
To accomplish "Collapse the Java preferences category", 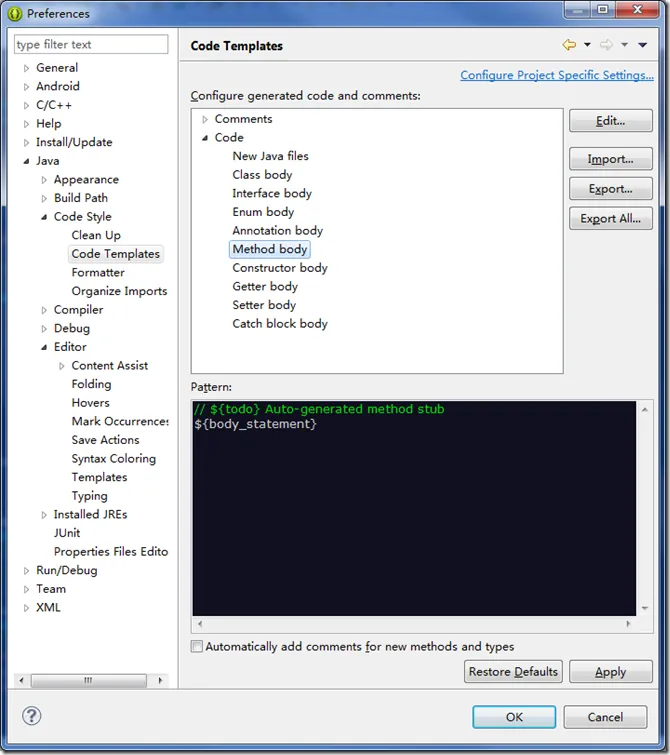I will pyautogui.click(x=27, y=161).
